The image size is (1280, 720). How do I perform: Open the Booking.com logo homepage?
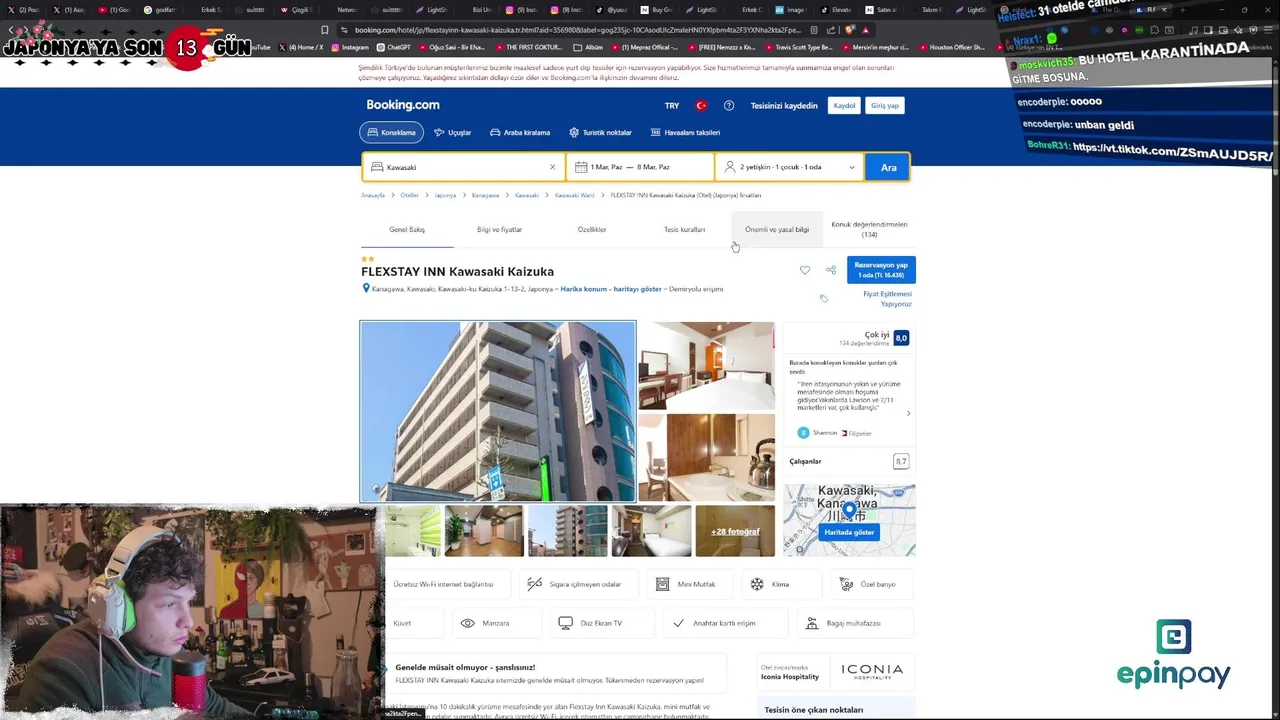402,105
